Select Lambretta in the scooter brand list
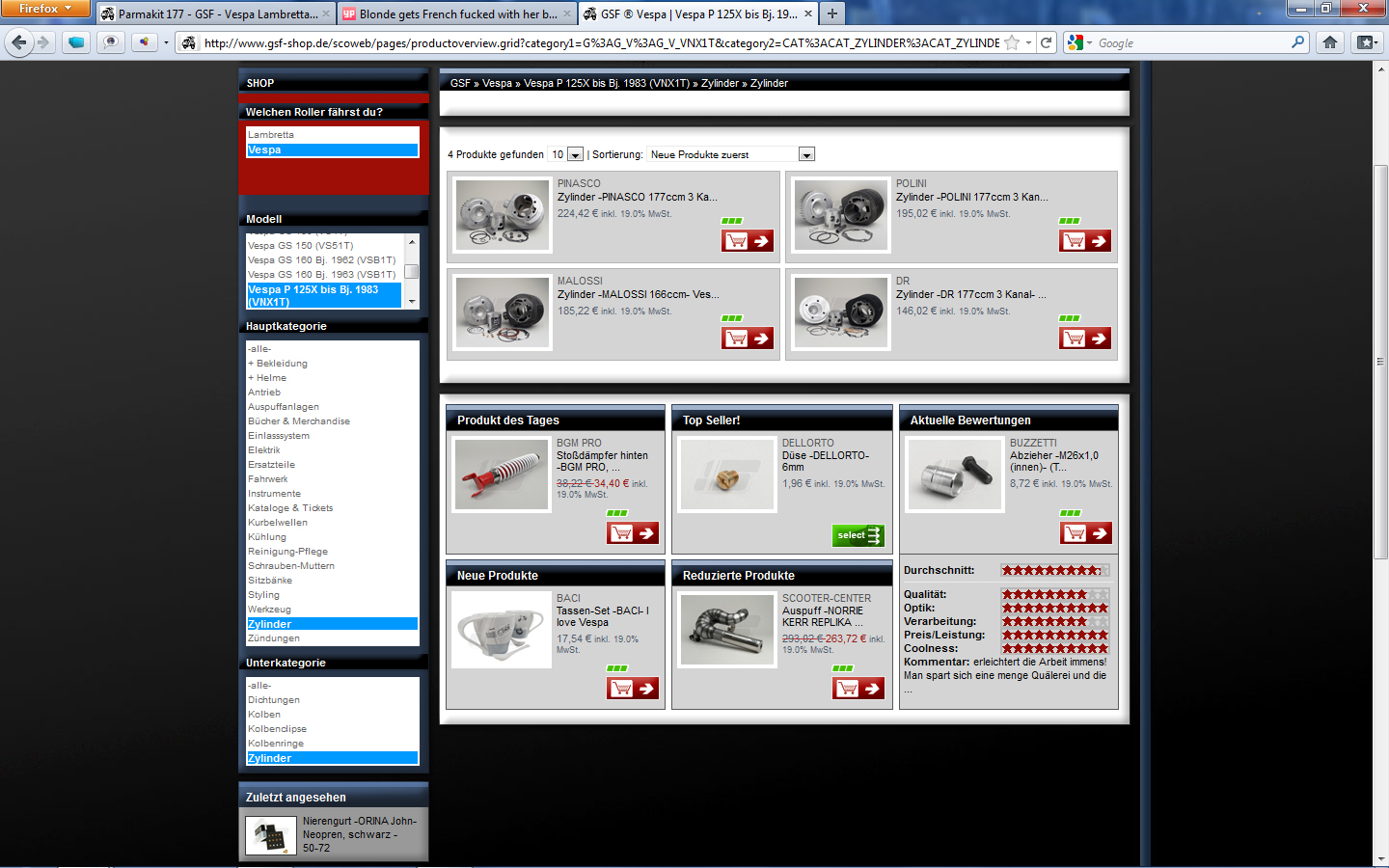This screenshot has width=1389, height=868. (x=333, y=135)
